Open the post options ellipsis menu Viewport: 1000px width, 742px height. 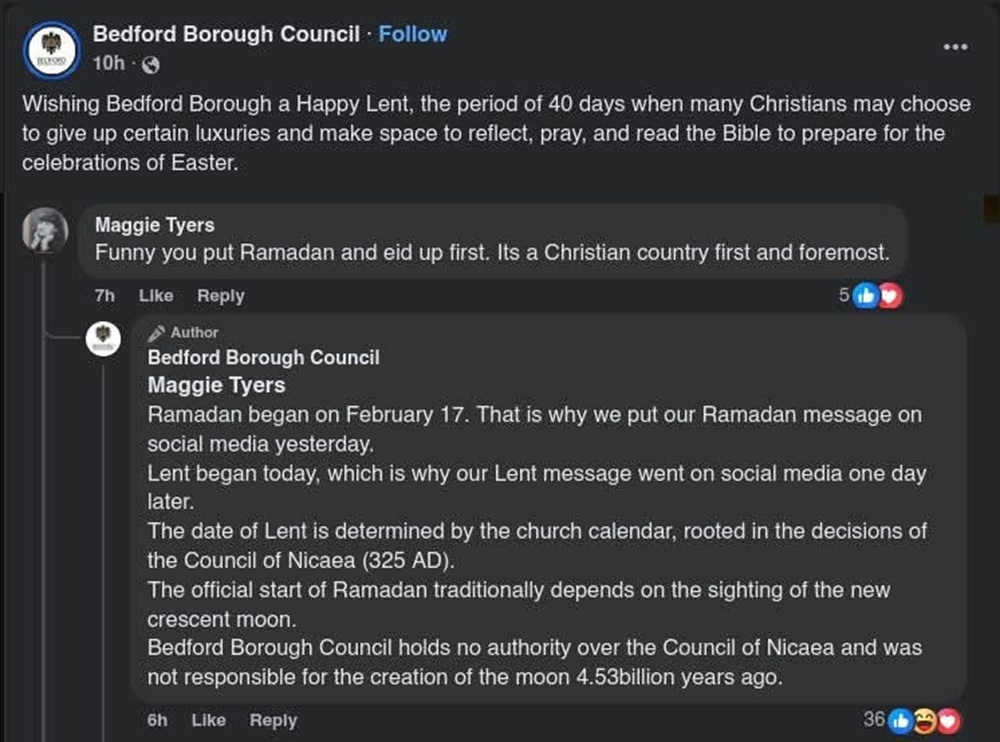(x=953, y=46)
